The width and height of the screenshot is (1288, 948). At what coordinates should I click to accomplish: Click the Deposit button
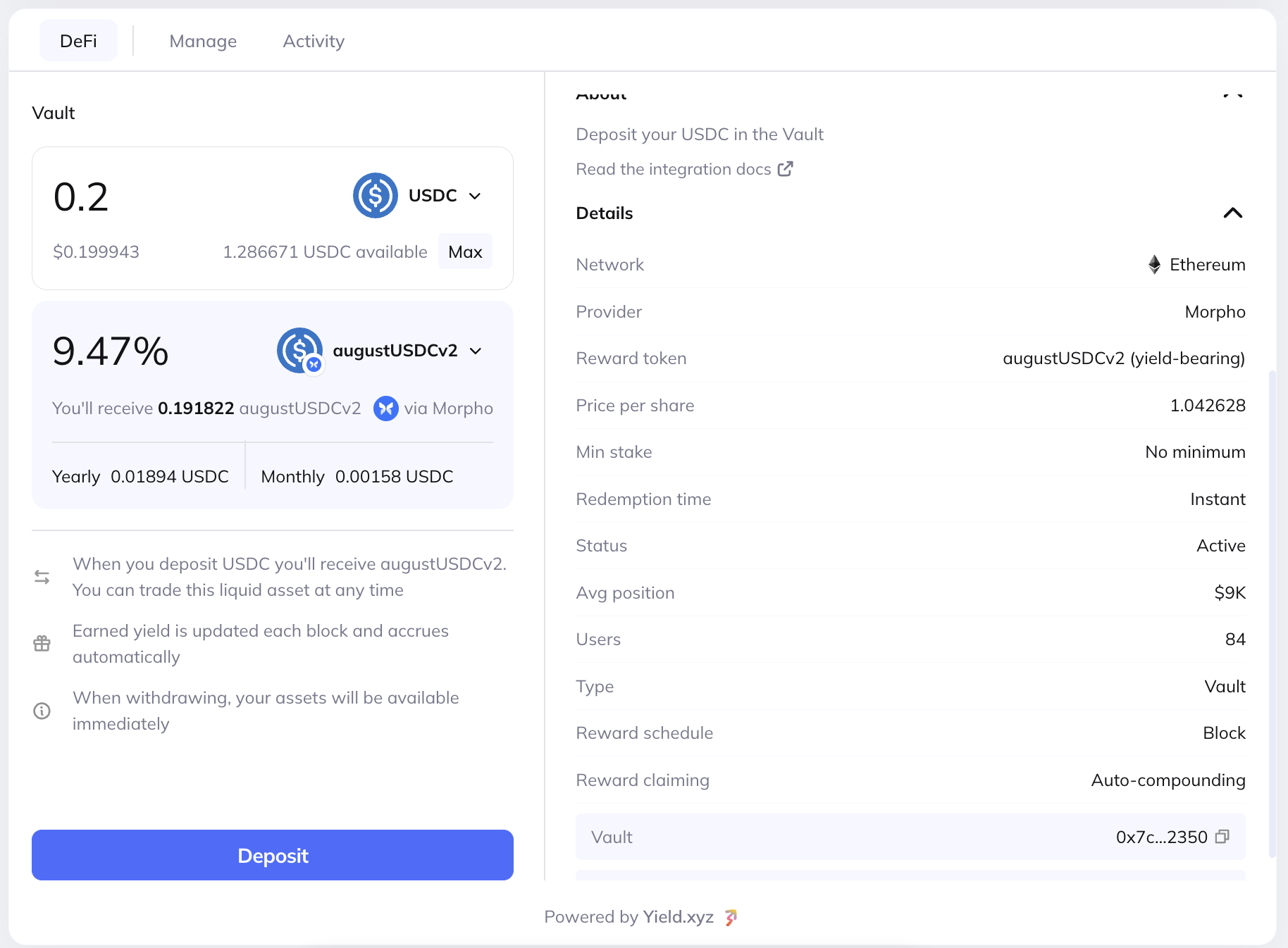point(273,855)
